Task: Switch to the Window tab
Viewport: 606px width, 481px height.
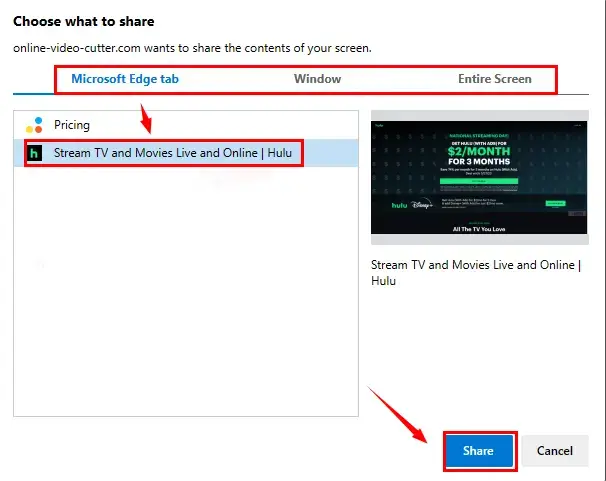Action: [317, 79]
